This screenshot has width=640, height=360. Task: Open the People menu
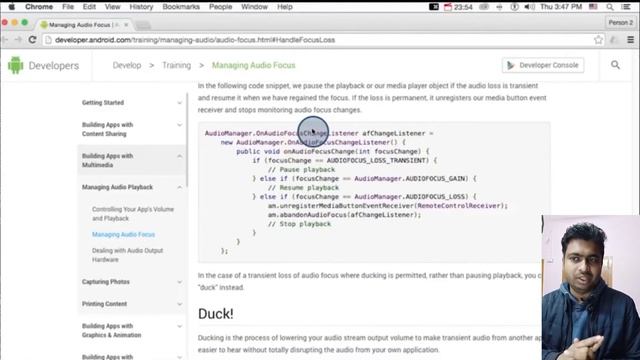click(x=220, y=7)
